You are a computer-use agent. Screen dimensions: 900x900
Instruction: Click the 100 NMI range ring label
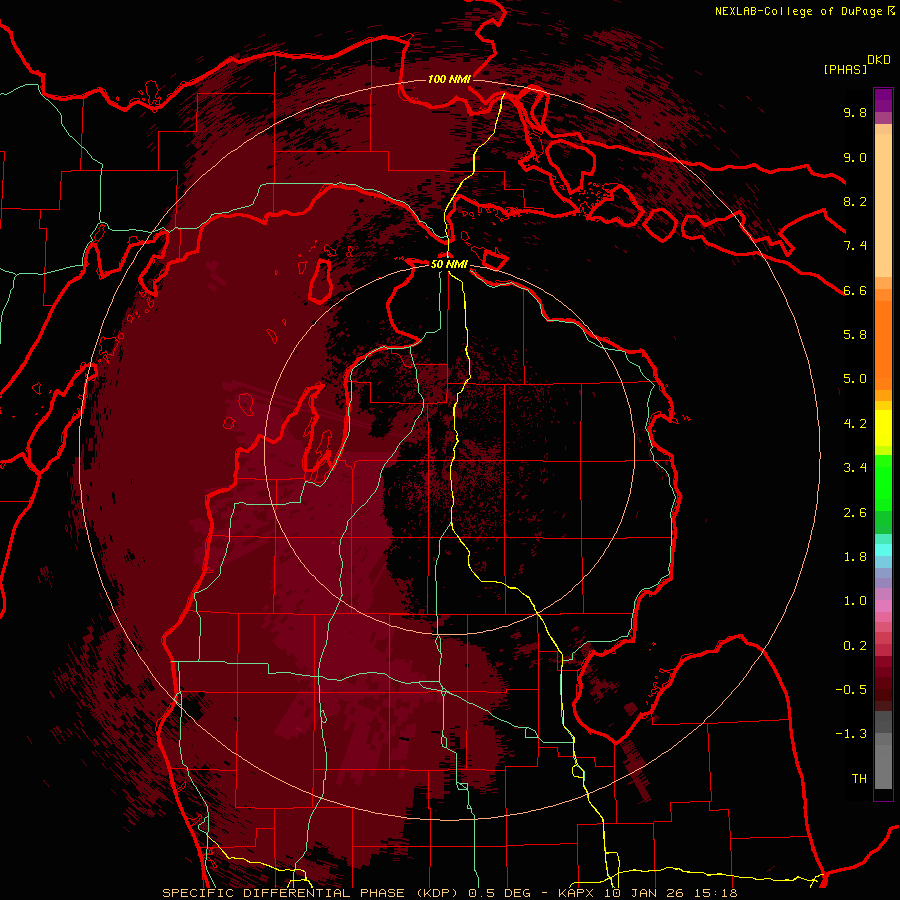coord(449,79)
